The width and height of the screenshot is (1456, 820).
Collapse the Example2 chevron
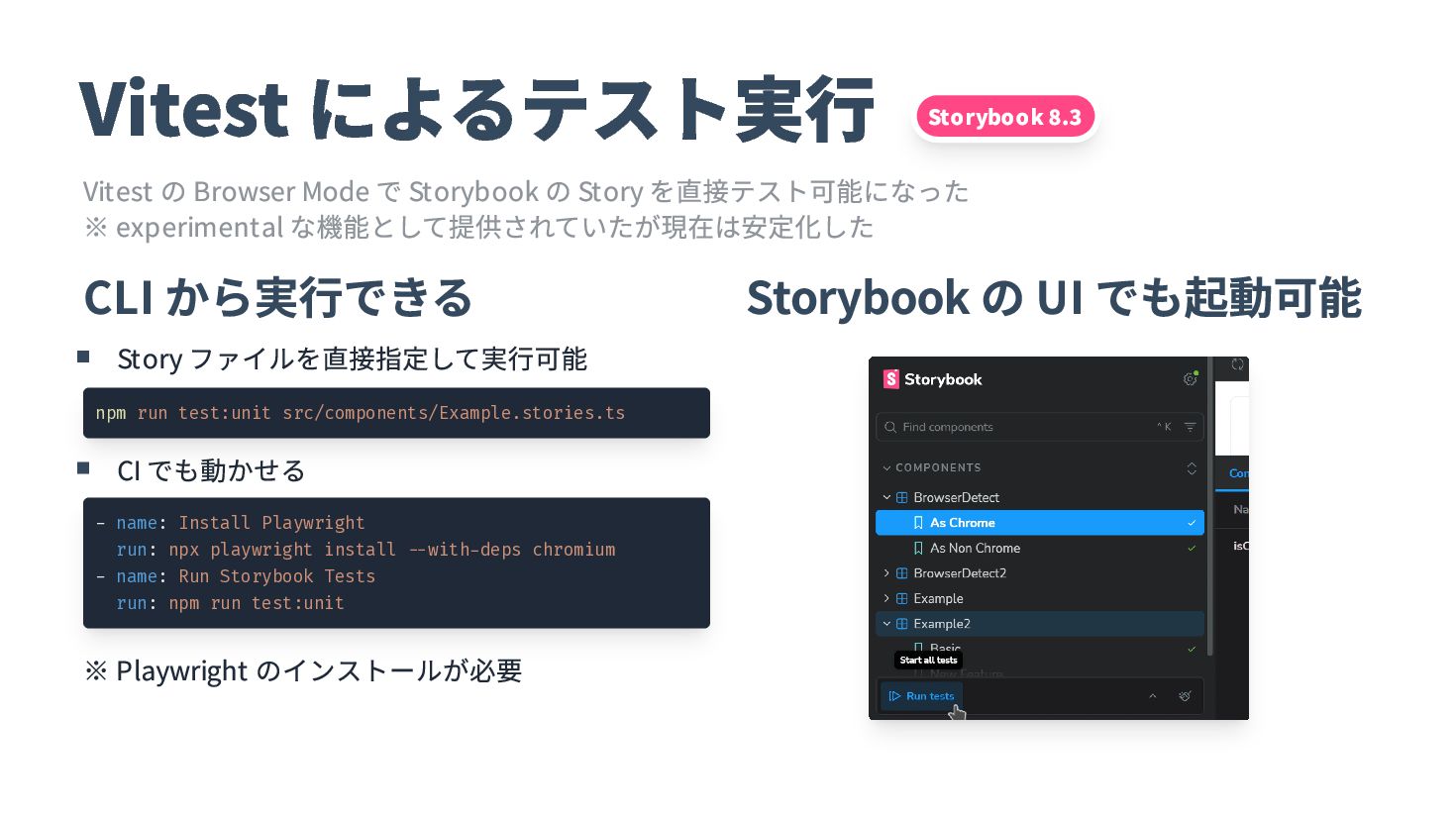click(x=886, y=624)
